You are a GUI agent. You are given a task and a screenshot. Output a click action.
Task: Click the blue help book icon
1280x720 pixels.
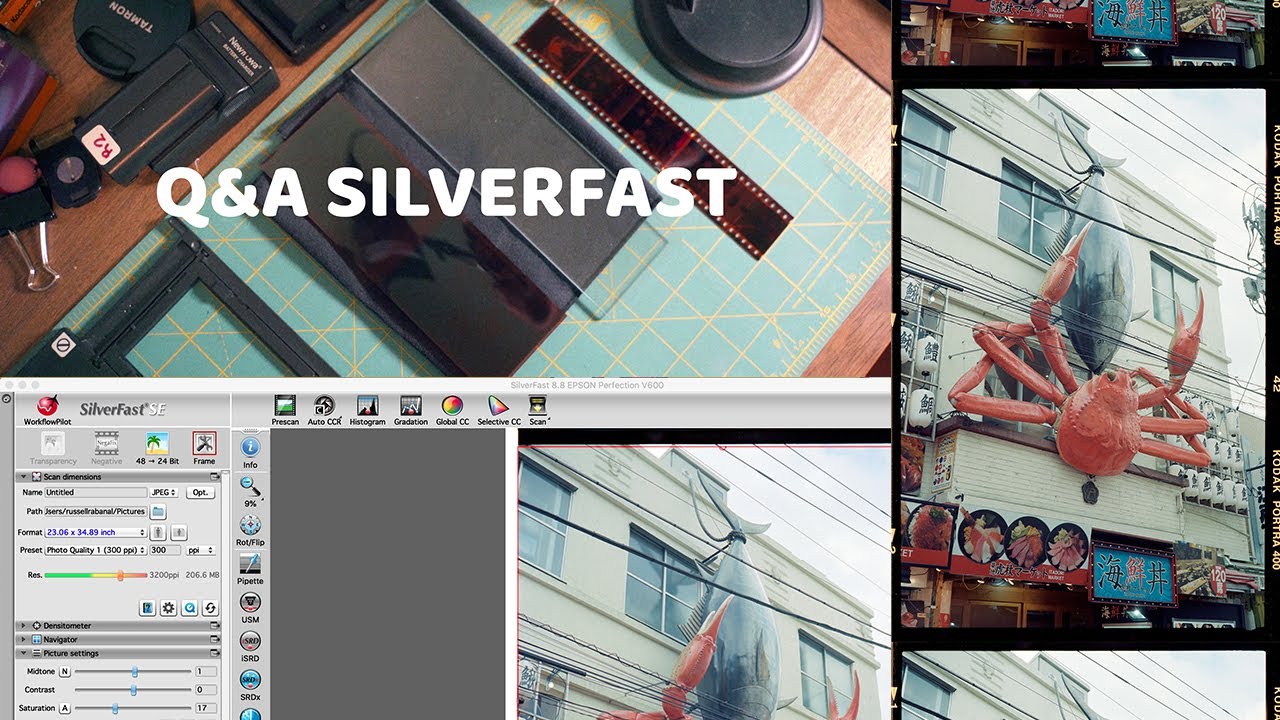pyautogui.click(x=148, y=608)
